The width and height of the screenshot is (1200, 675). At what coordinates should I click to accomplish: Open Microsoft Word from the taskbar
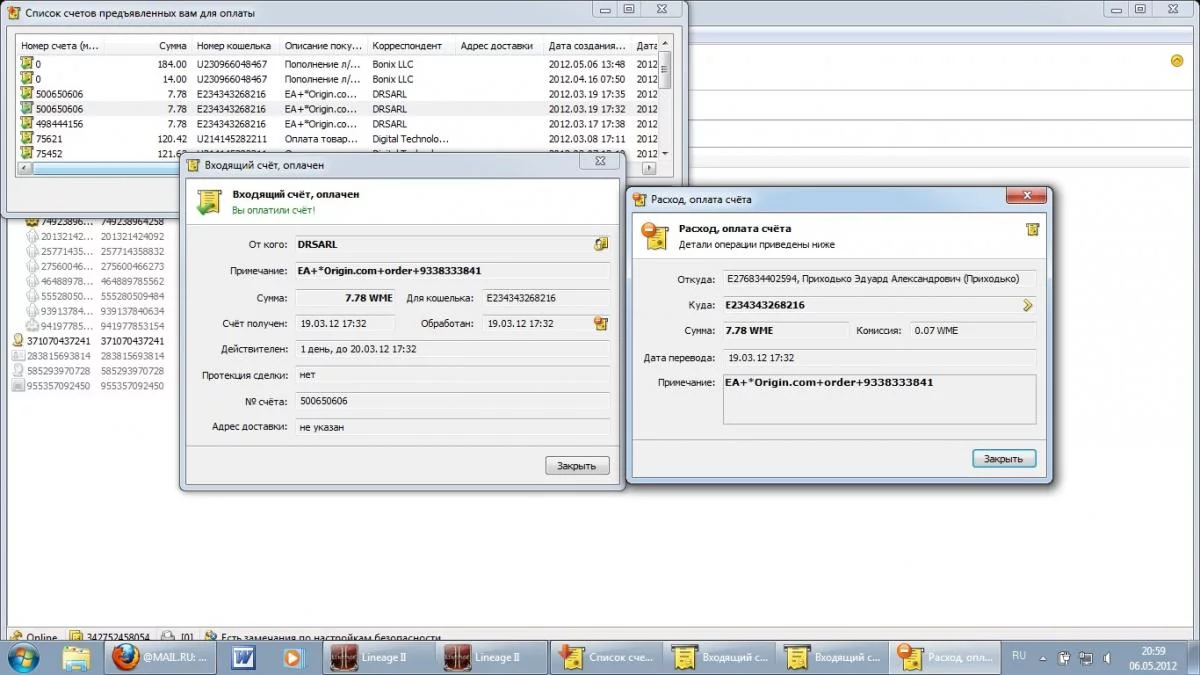(244, 658)
